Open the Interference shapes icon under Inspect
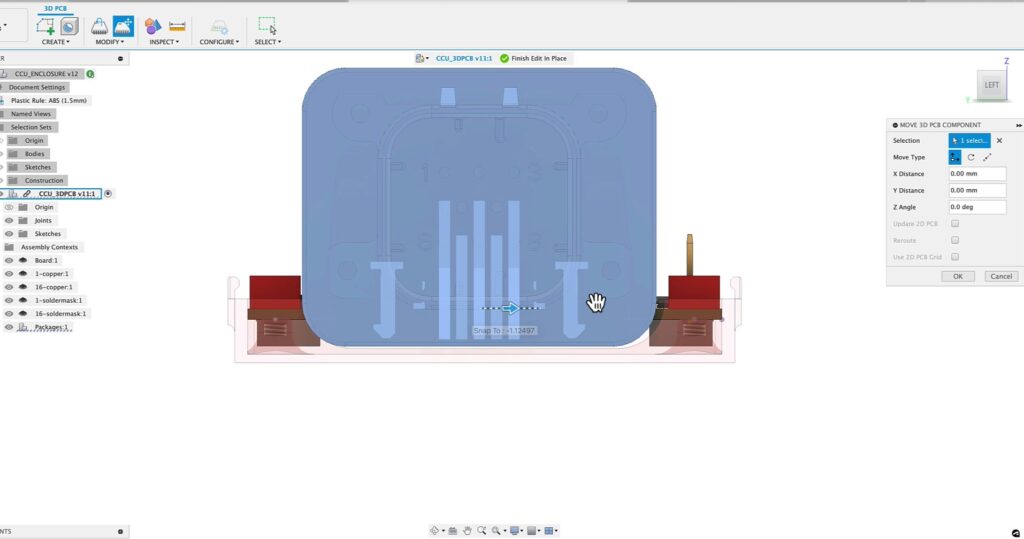Image resolution: width=1024 pixels, height=539 pixels. 153,26
